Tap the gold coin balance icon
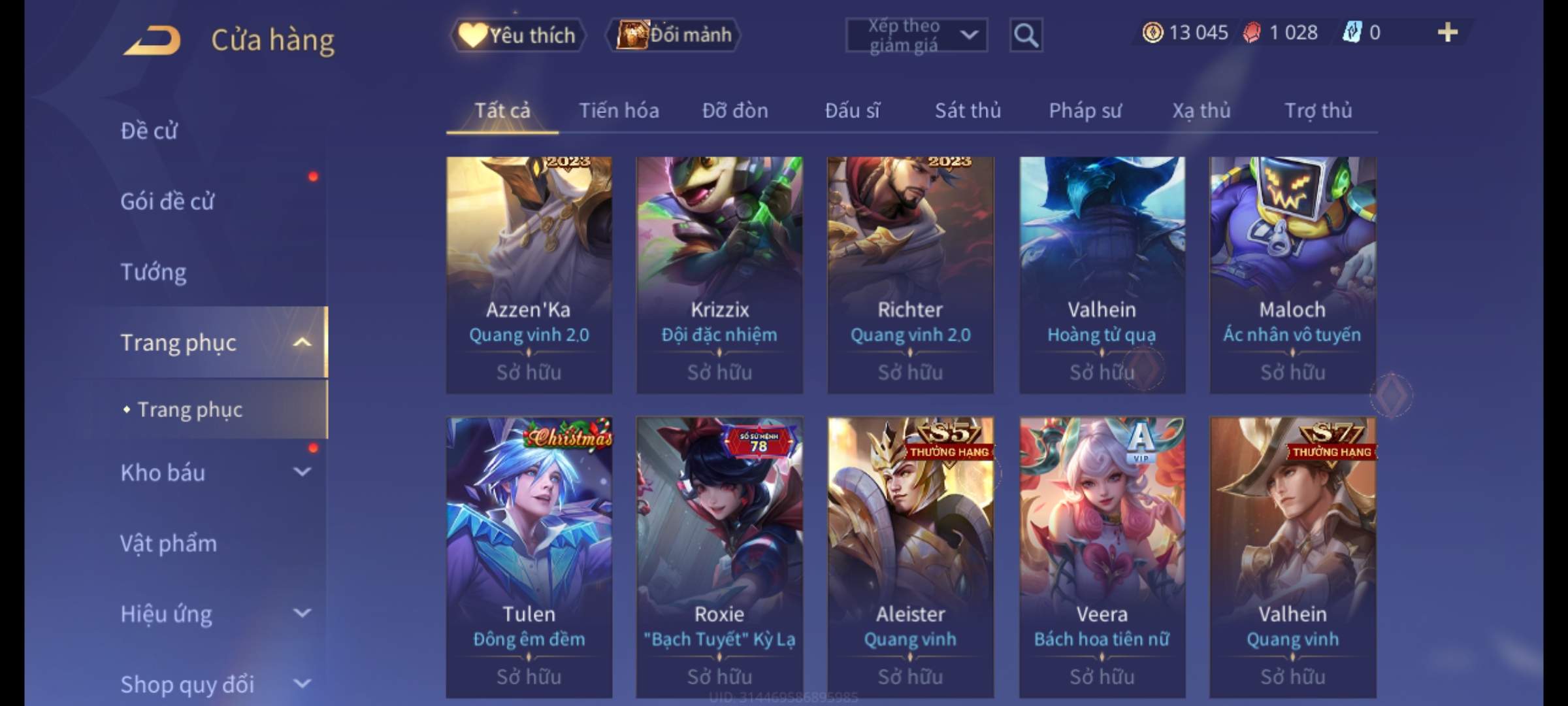Viewport: 1568px width, 706px height. (1152, 33)
